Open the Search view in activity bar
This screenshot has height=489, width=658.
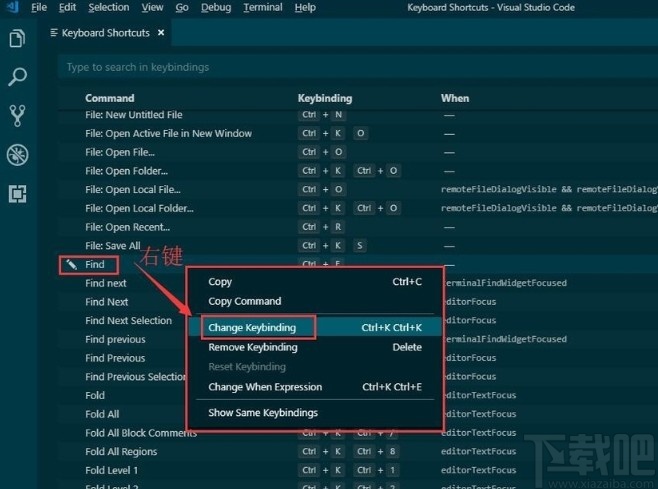(17, 77)
